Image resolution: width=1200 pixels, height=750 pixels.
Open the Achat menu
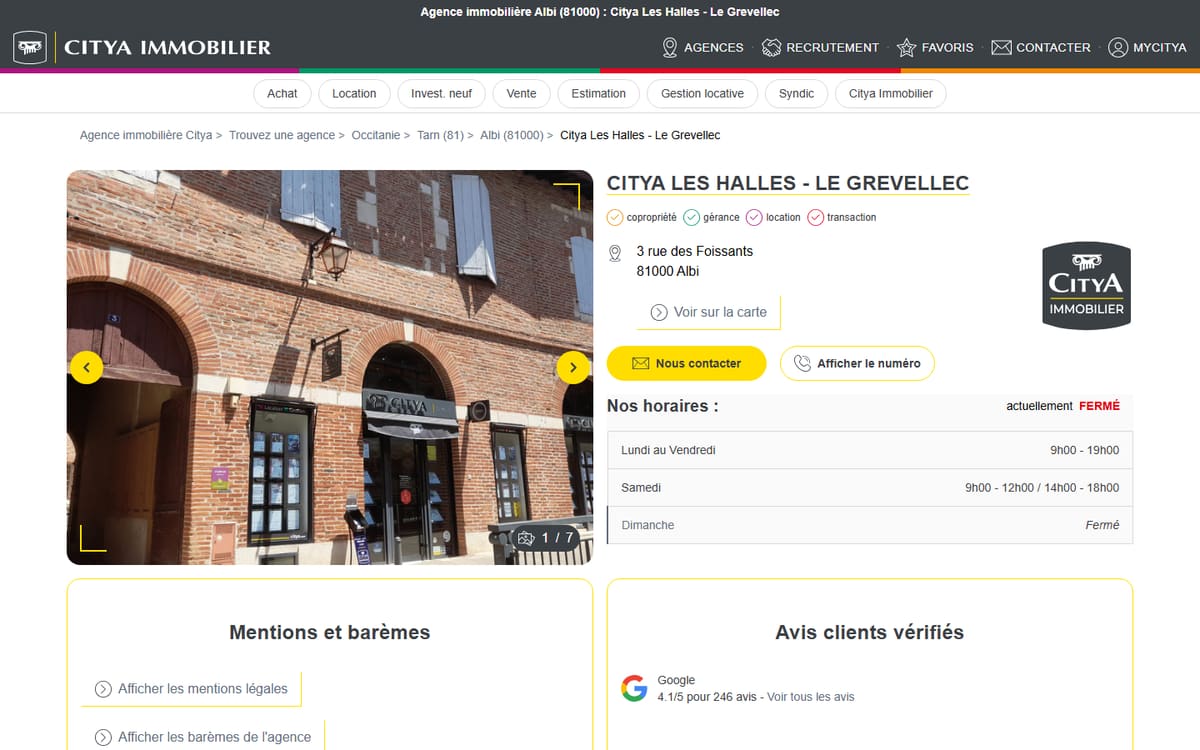[x=282, y=93]
